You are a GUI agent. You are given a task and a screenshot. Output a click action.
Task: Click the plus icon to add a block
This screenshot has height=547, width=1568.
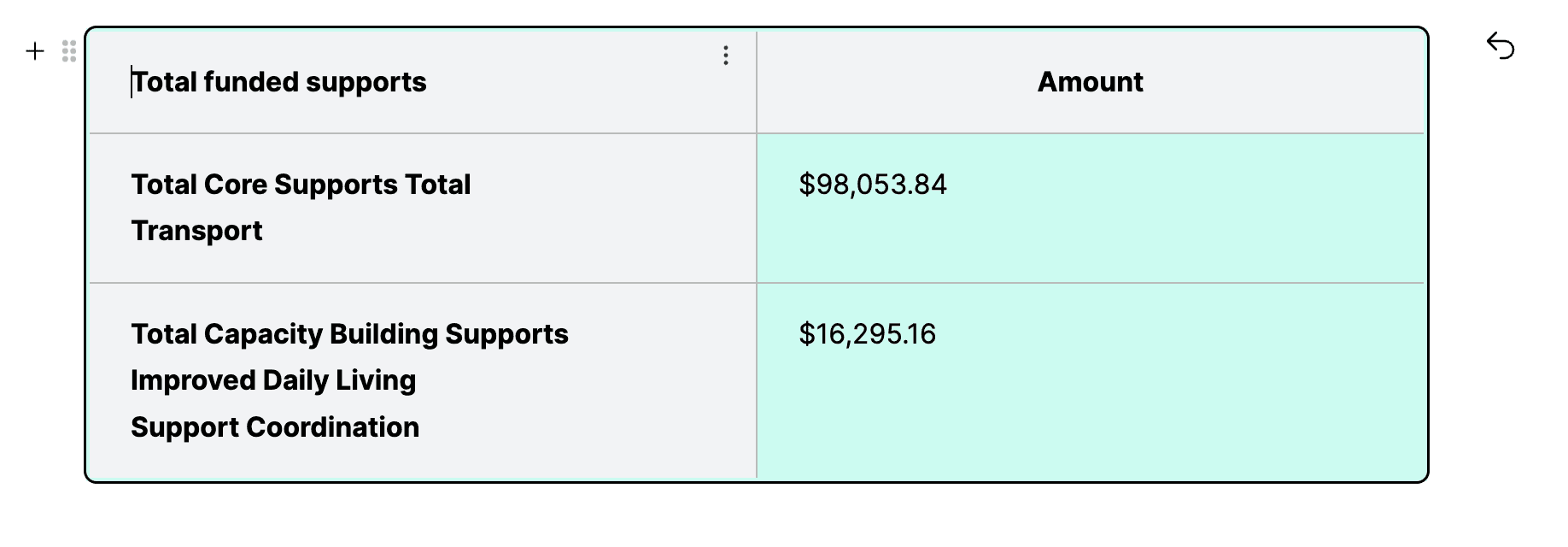pyautogui.click(x=35, y=51)
